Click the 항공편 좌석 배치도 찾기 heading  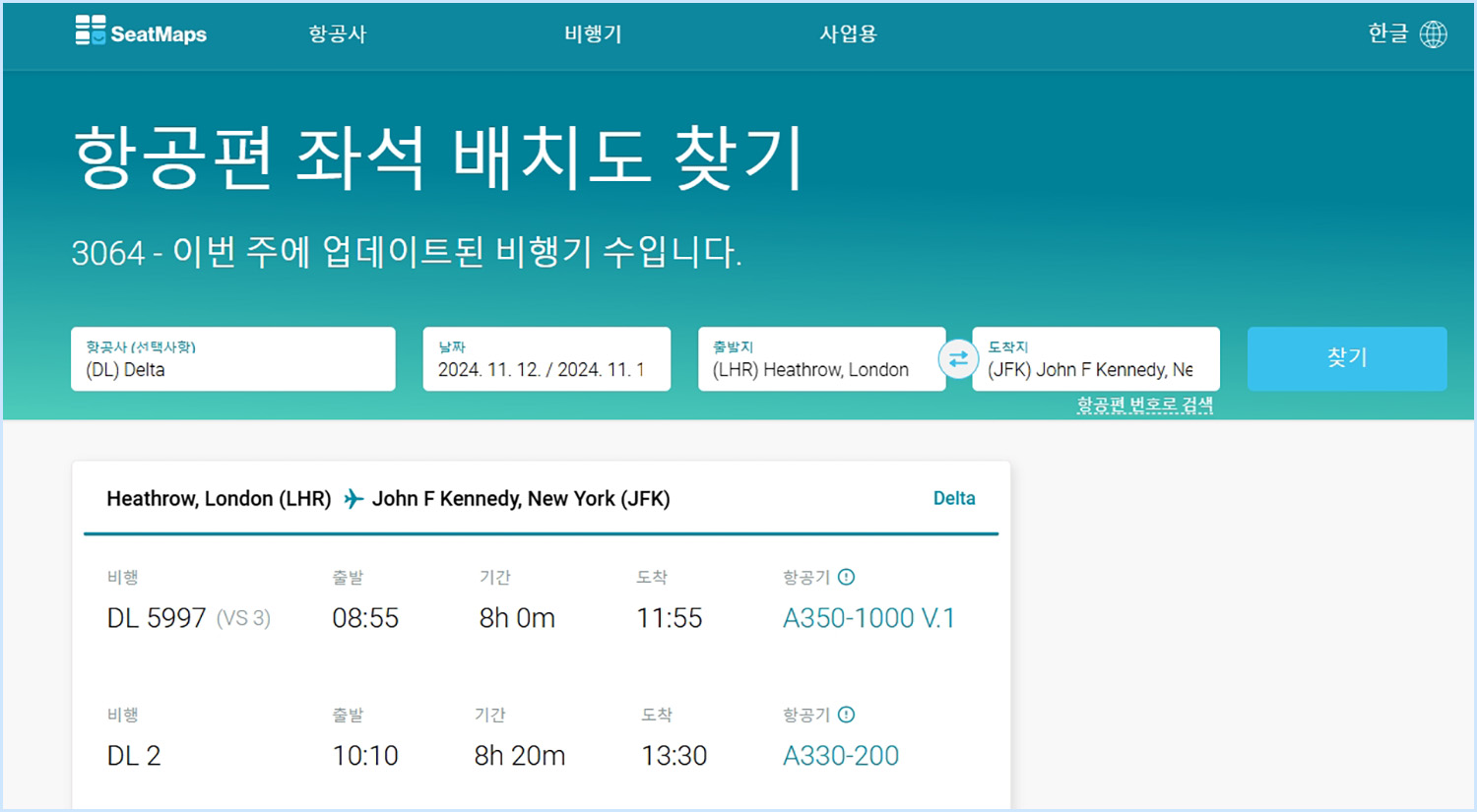point(439,157)
